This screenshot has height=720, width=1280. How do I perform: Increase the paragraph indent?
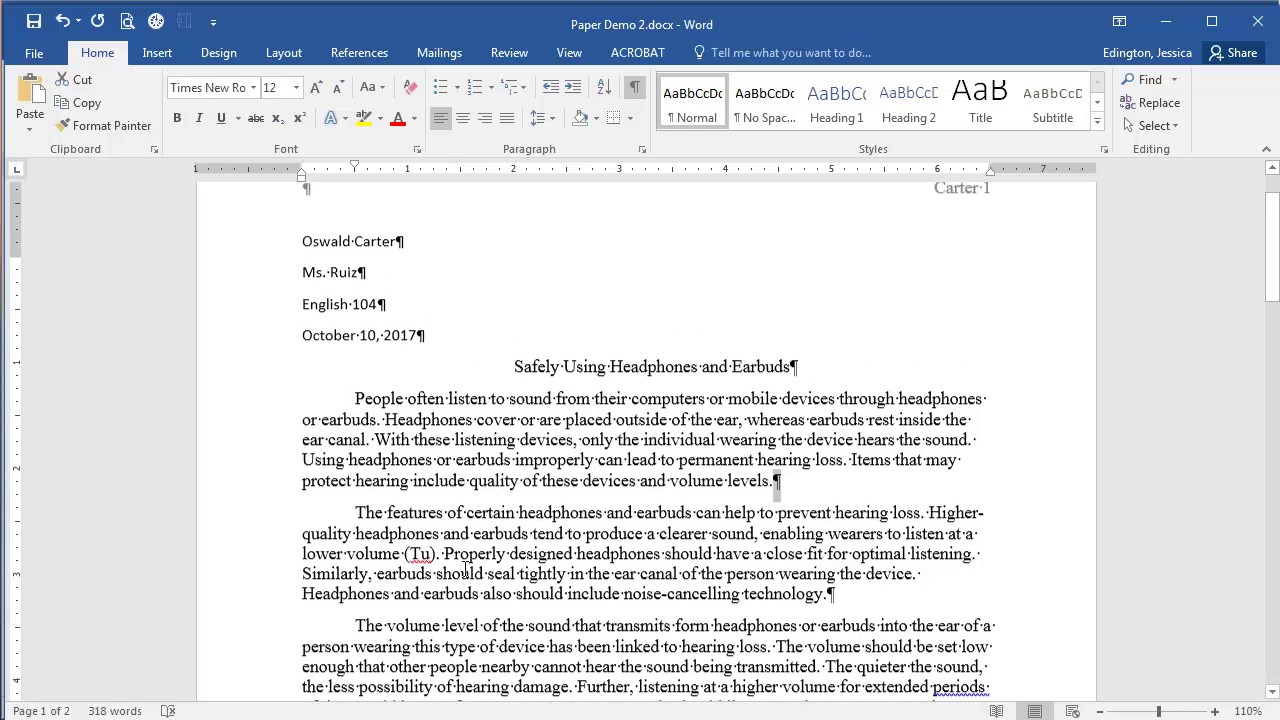[573, 88]
